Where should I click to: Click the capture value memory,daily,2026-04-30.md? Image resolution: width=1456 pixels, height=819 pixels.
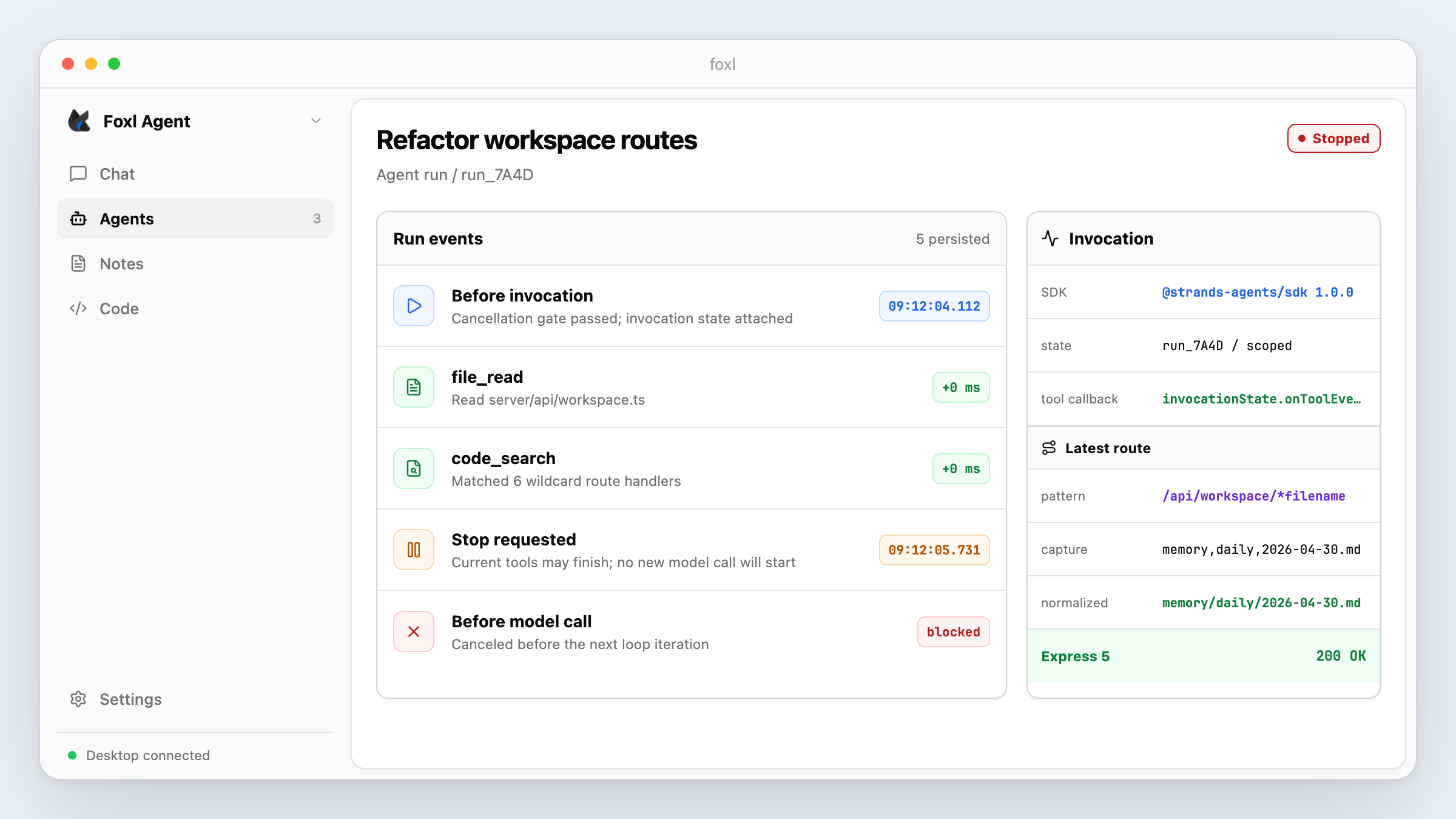tap(1261, 549)
